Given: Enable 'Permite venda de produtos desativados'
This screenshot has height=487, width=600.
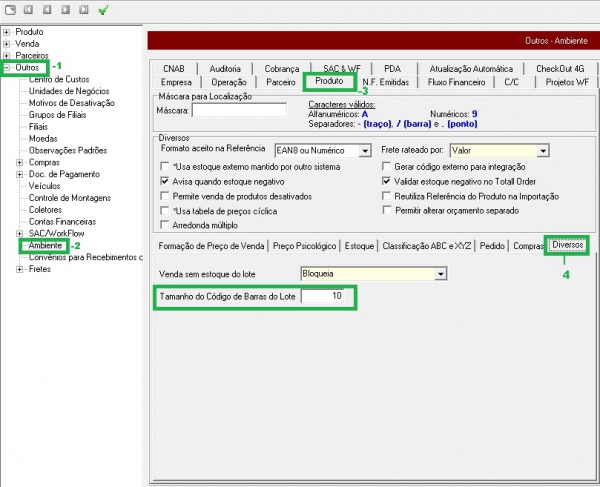Looking at the screenshot, I should tap(165, 198).
